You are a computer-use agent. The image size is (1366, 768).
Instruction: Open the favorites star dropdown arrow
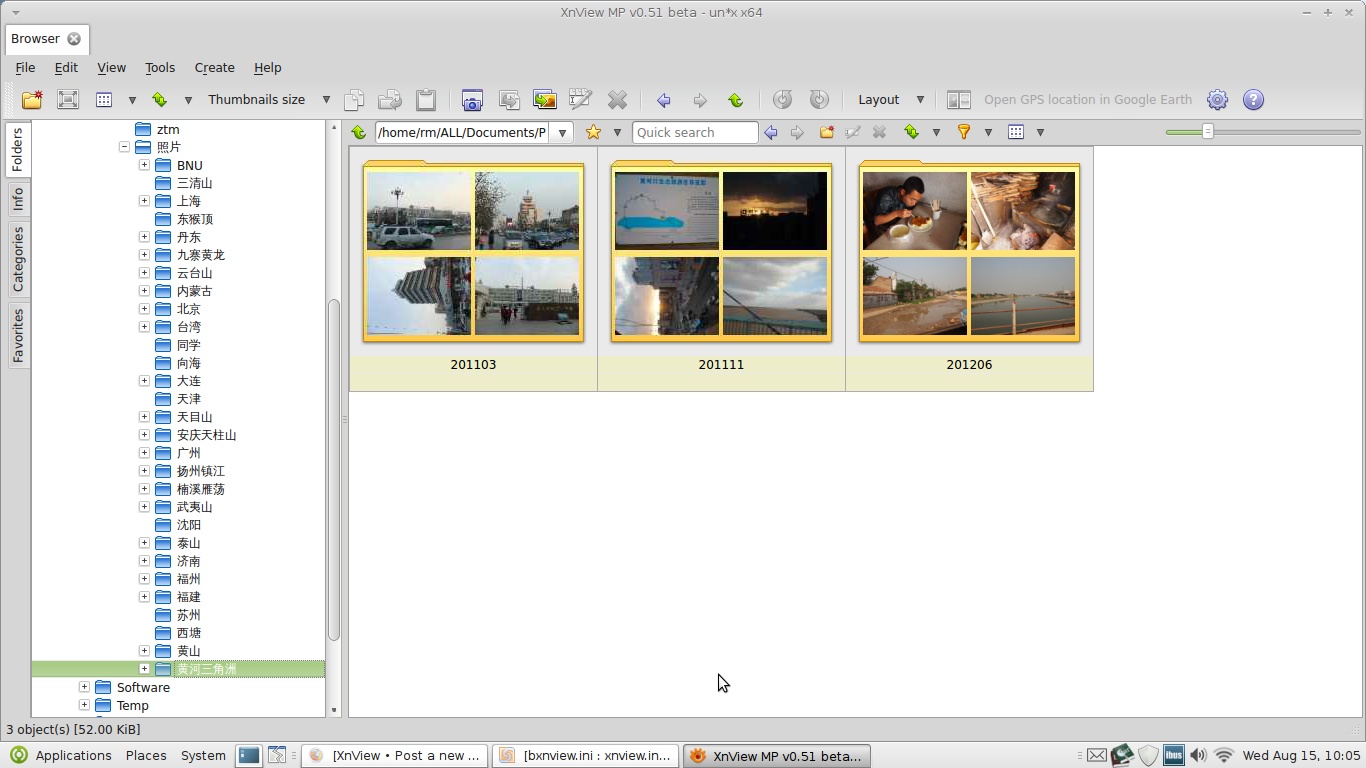tap(617, 132)
